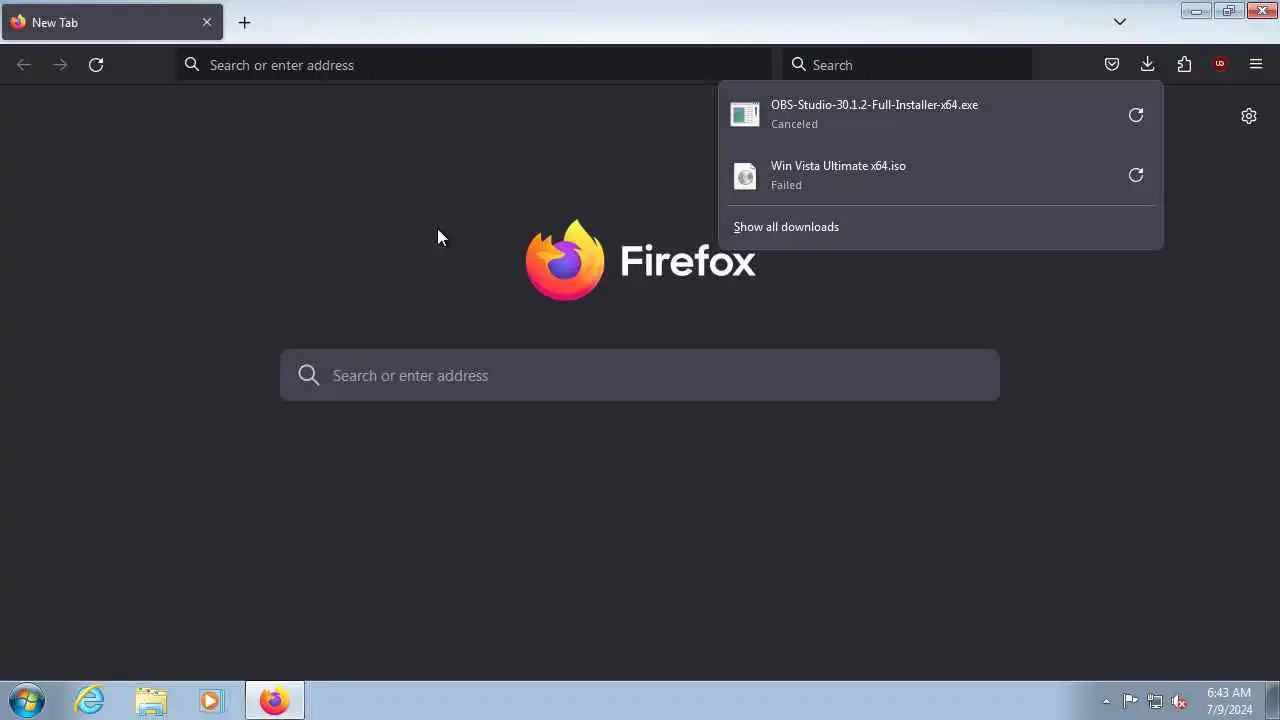Open the taskbar clock and date

[1229, 700]
